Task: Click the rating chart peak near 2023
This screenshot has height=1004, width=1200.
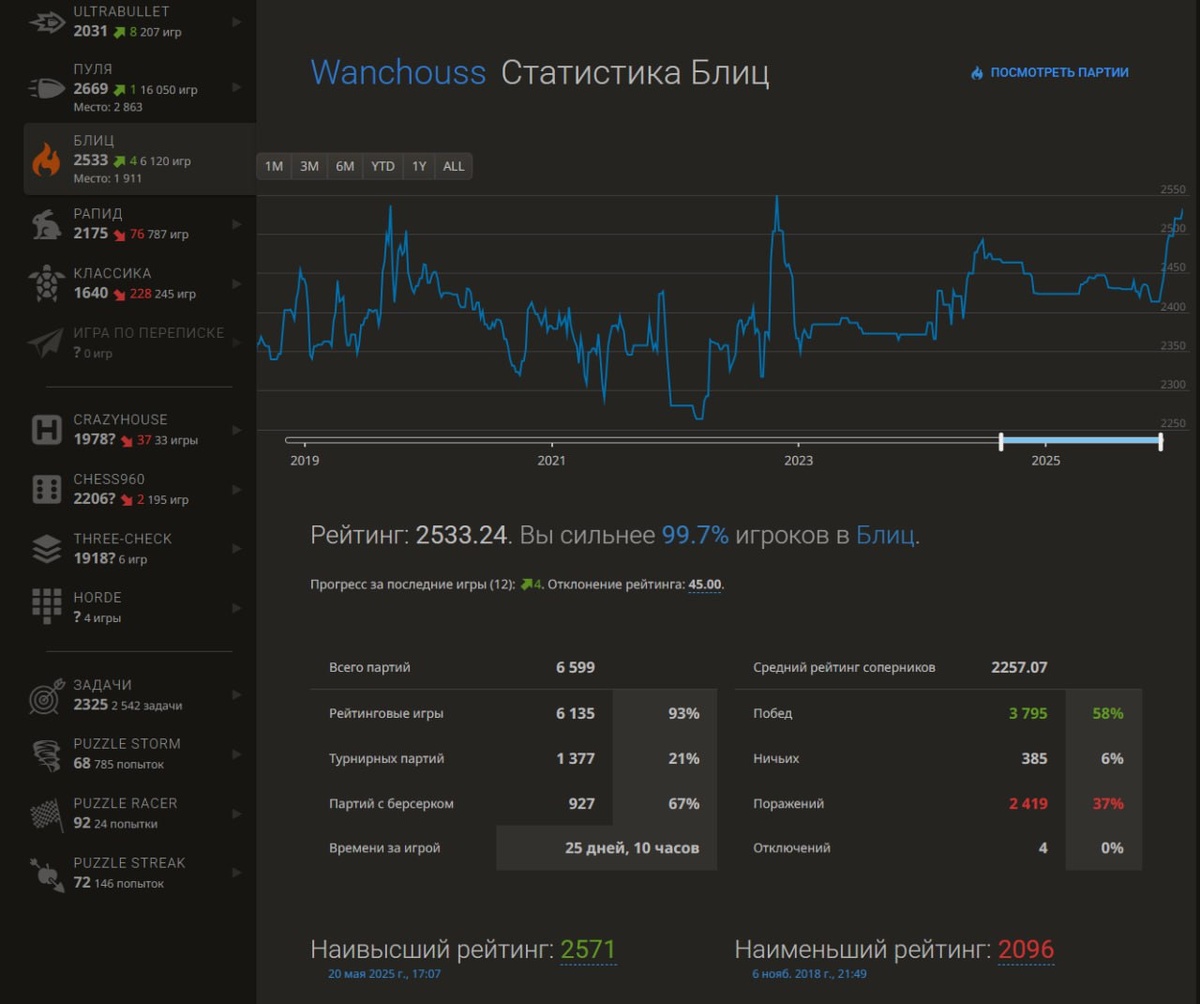Action: (776, 199)
